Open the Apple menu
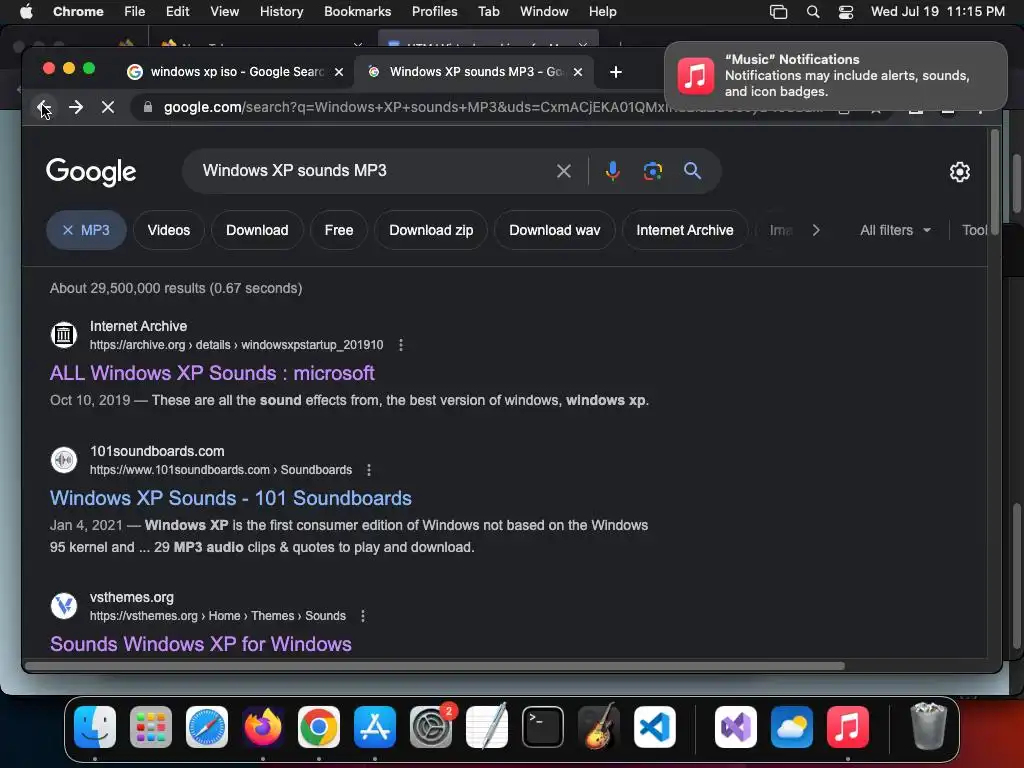 click(x=26, y=11)
